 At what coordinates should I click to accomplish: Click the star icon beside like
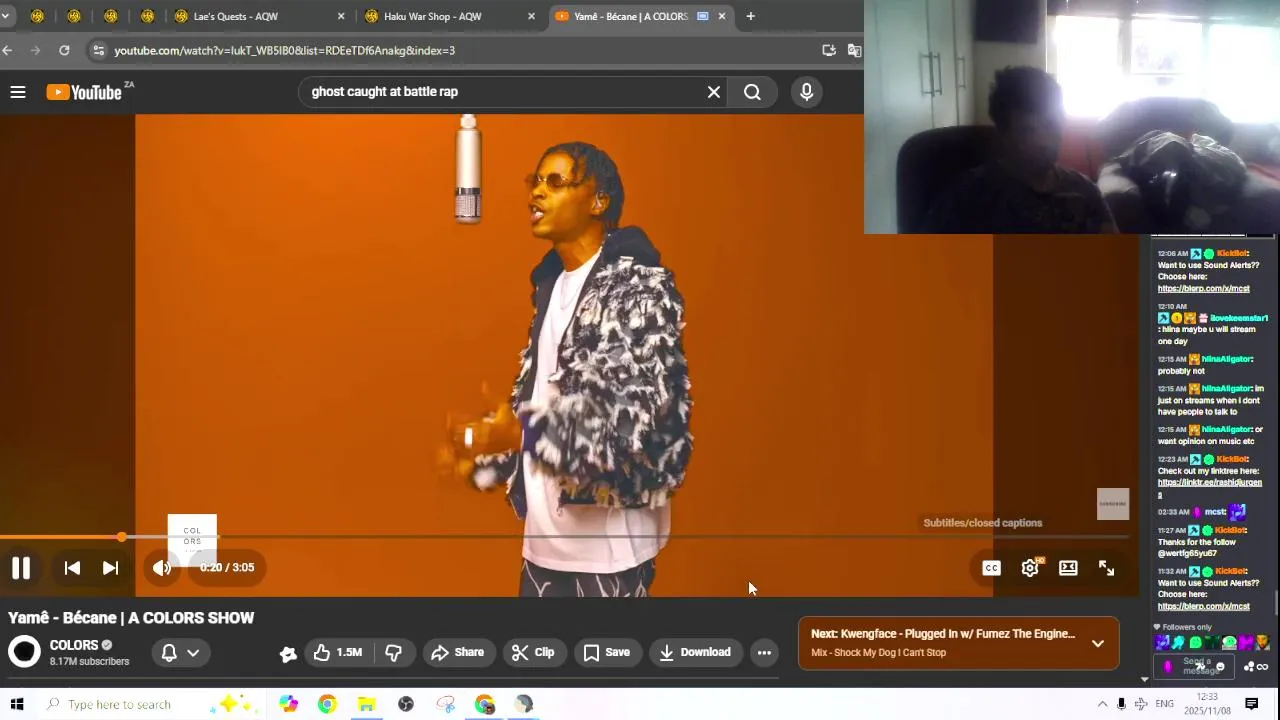click(x=288, y=654)
